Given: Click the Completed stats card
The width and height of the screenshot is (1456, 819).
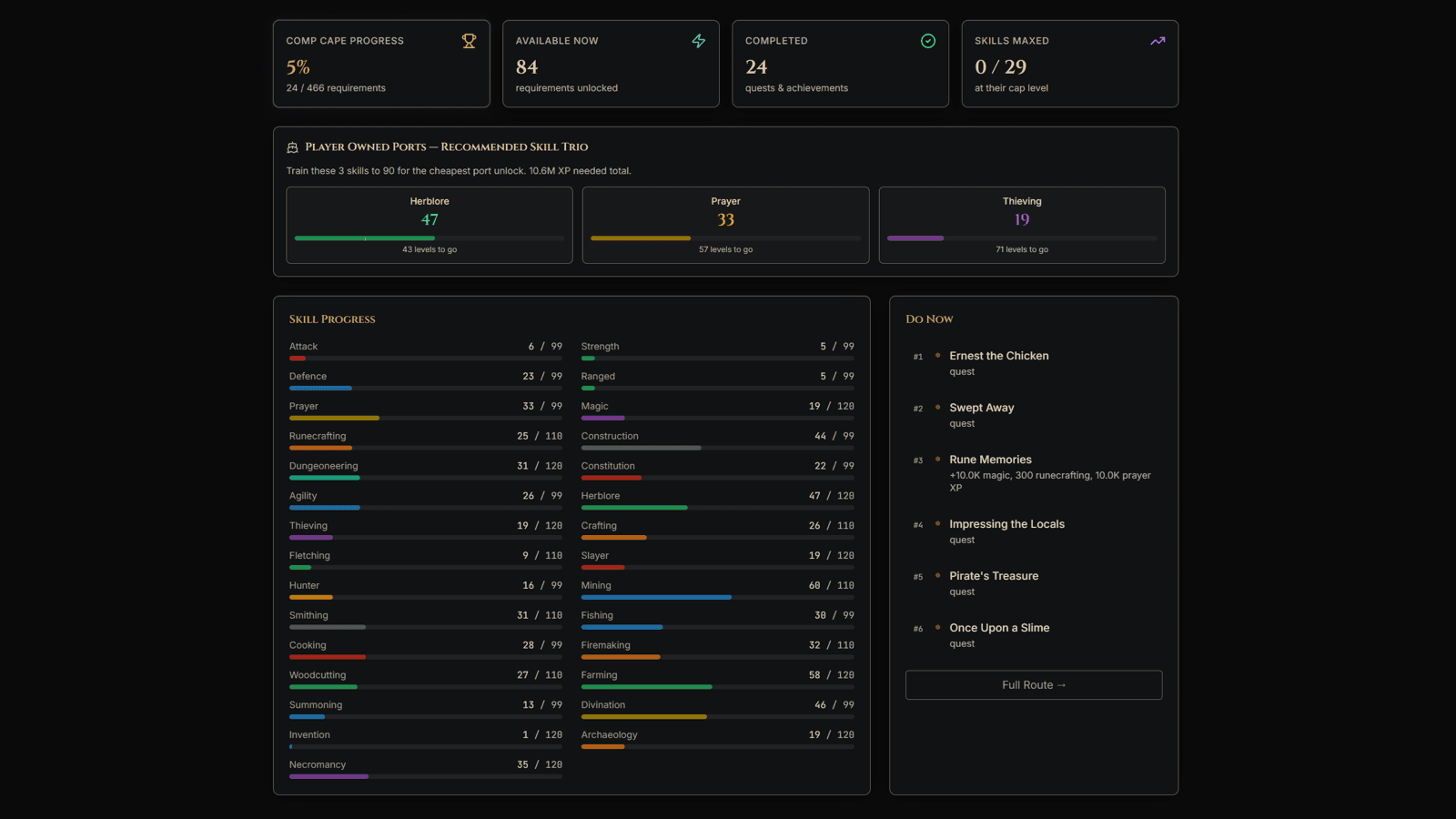Looking at the screenshot, I should (840, 64).
